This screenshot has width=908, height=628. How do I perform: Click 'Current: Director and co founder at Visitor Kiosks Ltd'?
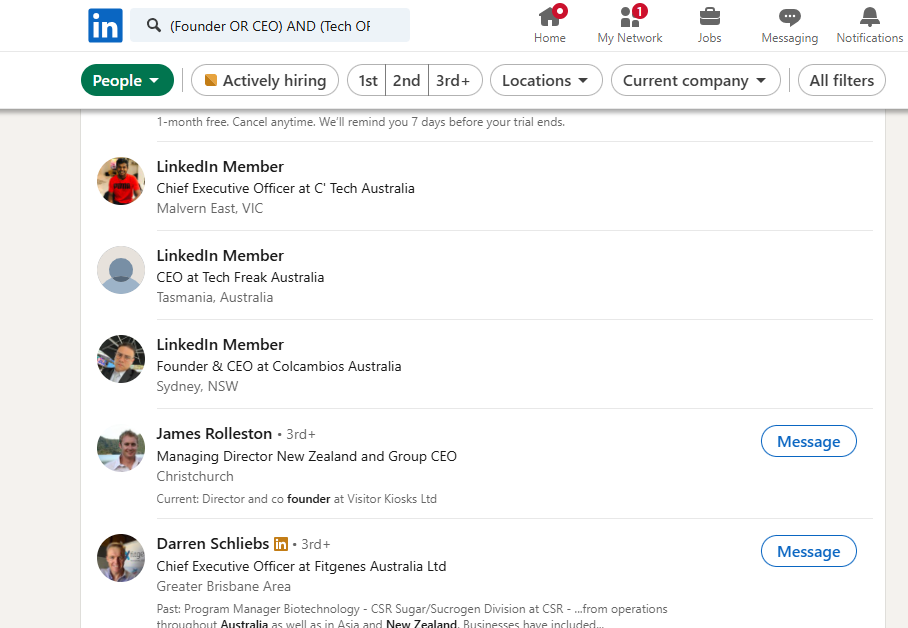coord(296,499)
